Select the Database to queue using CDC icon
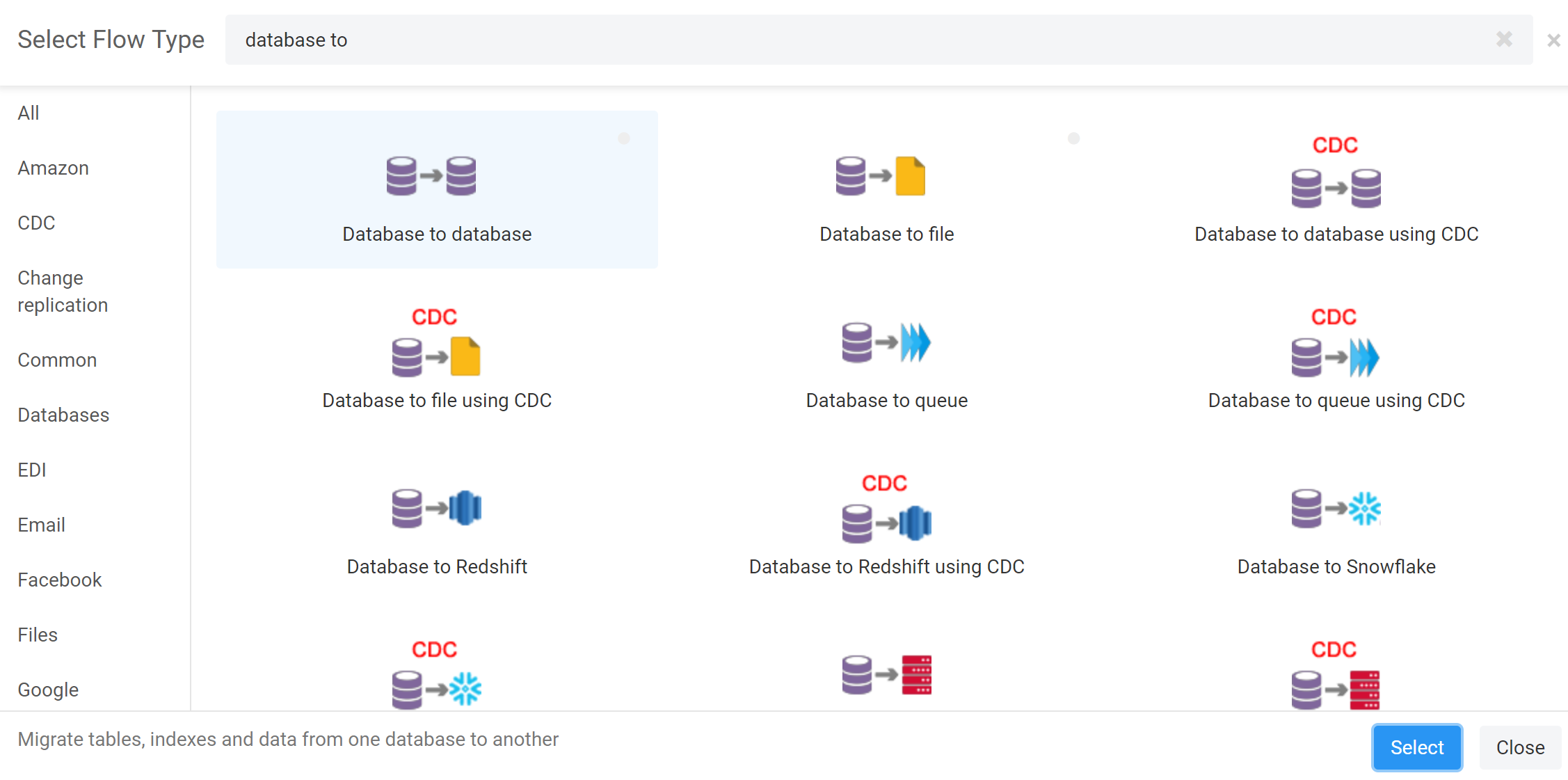The height and width of the screenshot is (780, 1568). (x=1335, y=342)
